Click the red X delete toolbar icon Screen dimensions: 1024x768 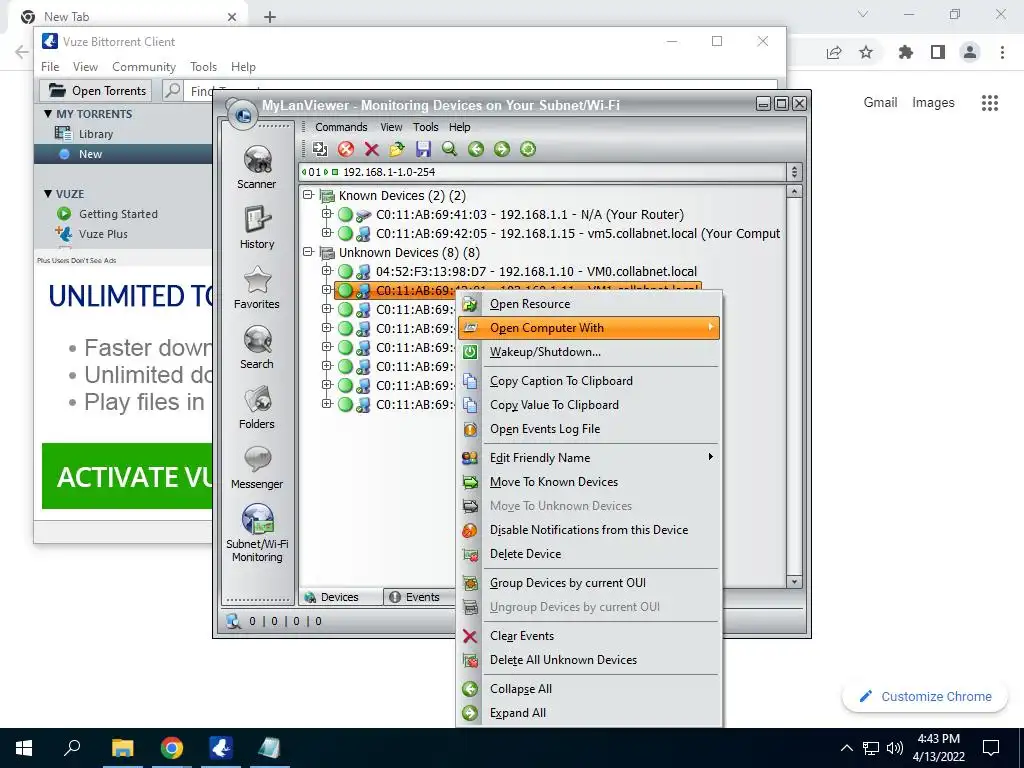(372, 149)
